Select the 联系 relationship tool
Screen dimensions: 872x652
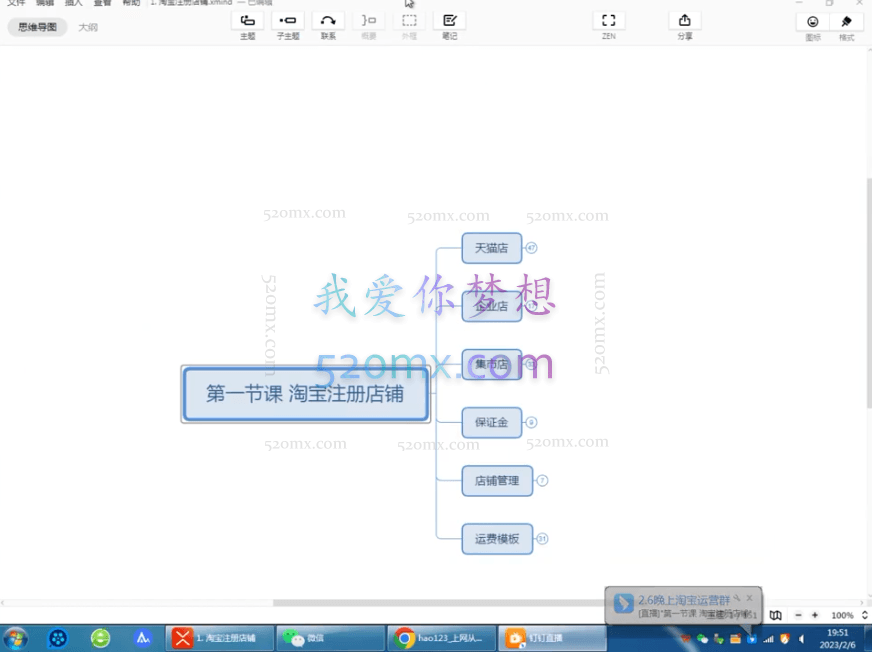[328, 21]
